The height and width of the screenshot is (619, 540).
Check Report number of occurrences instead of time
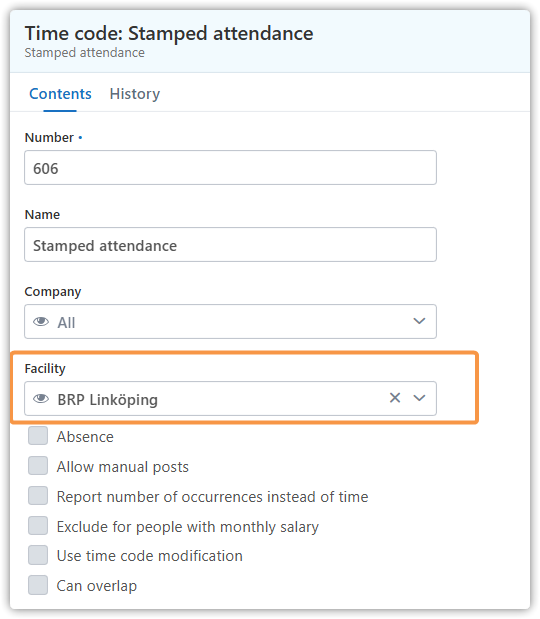tap(38, 495)
